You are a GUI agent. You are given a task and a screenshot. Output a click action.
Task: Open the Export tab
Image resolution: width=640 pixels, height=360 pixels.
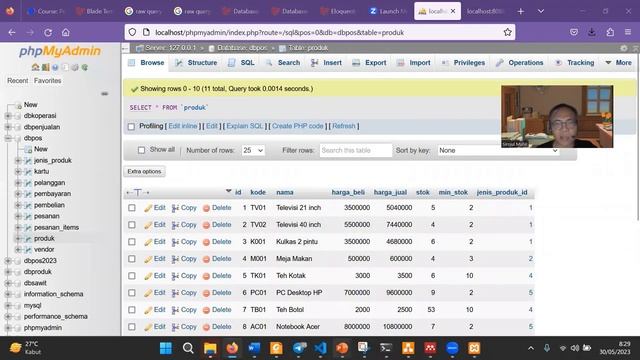[369, 62]
